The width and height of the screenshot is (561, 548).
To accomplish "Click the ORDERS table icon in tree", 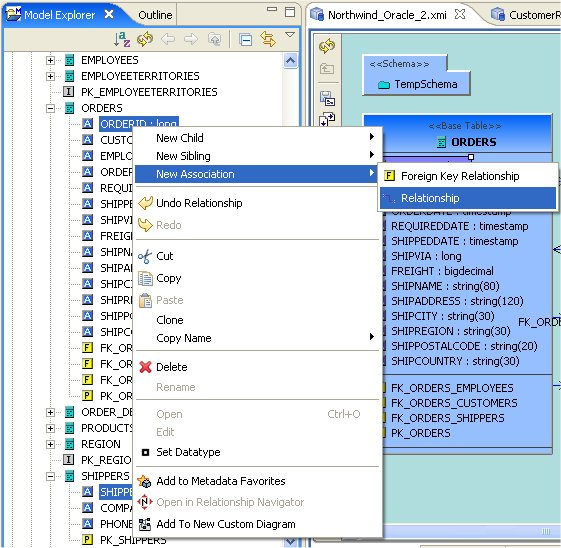I will tap(69, 108).
